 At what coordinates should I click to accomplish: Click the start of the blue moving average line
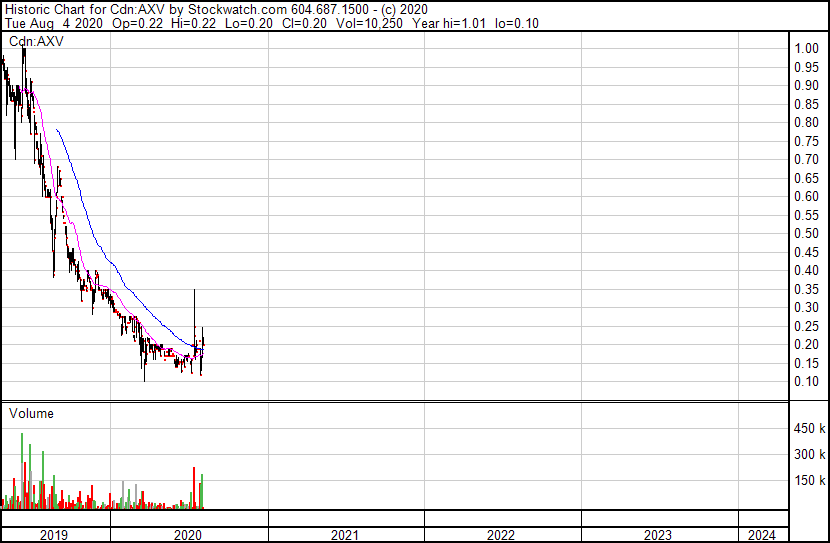click(x=57, y=130)
